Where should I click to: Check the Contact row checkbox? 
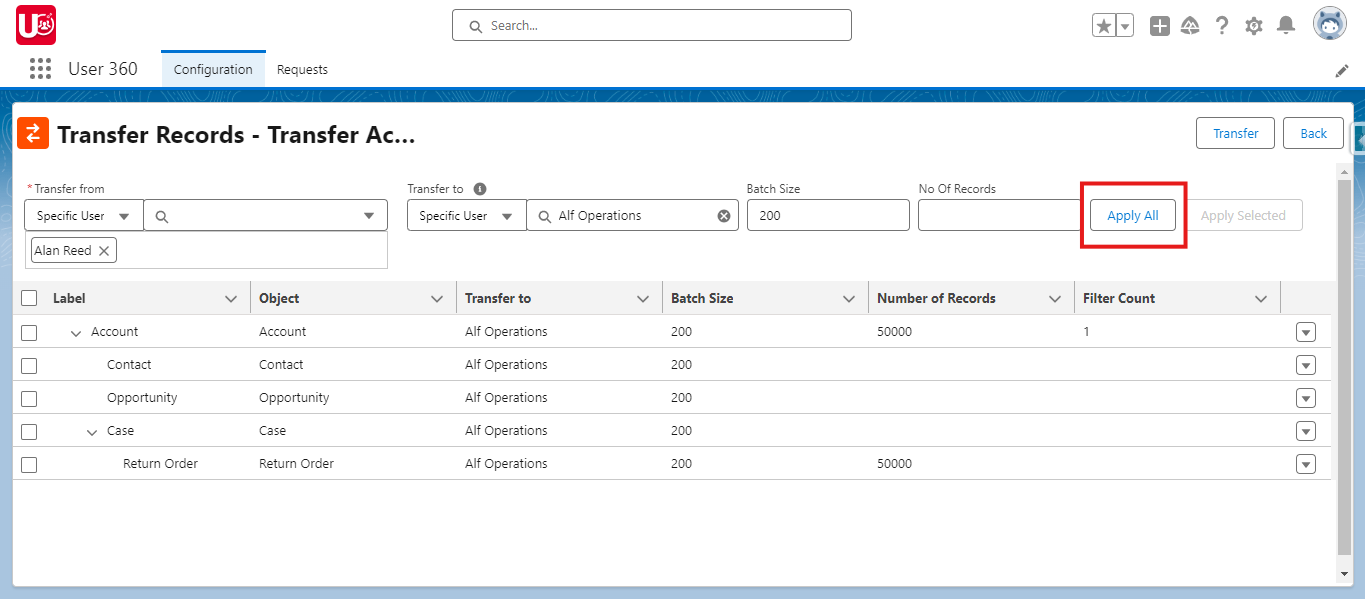(x=29, y=365)
